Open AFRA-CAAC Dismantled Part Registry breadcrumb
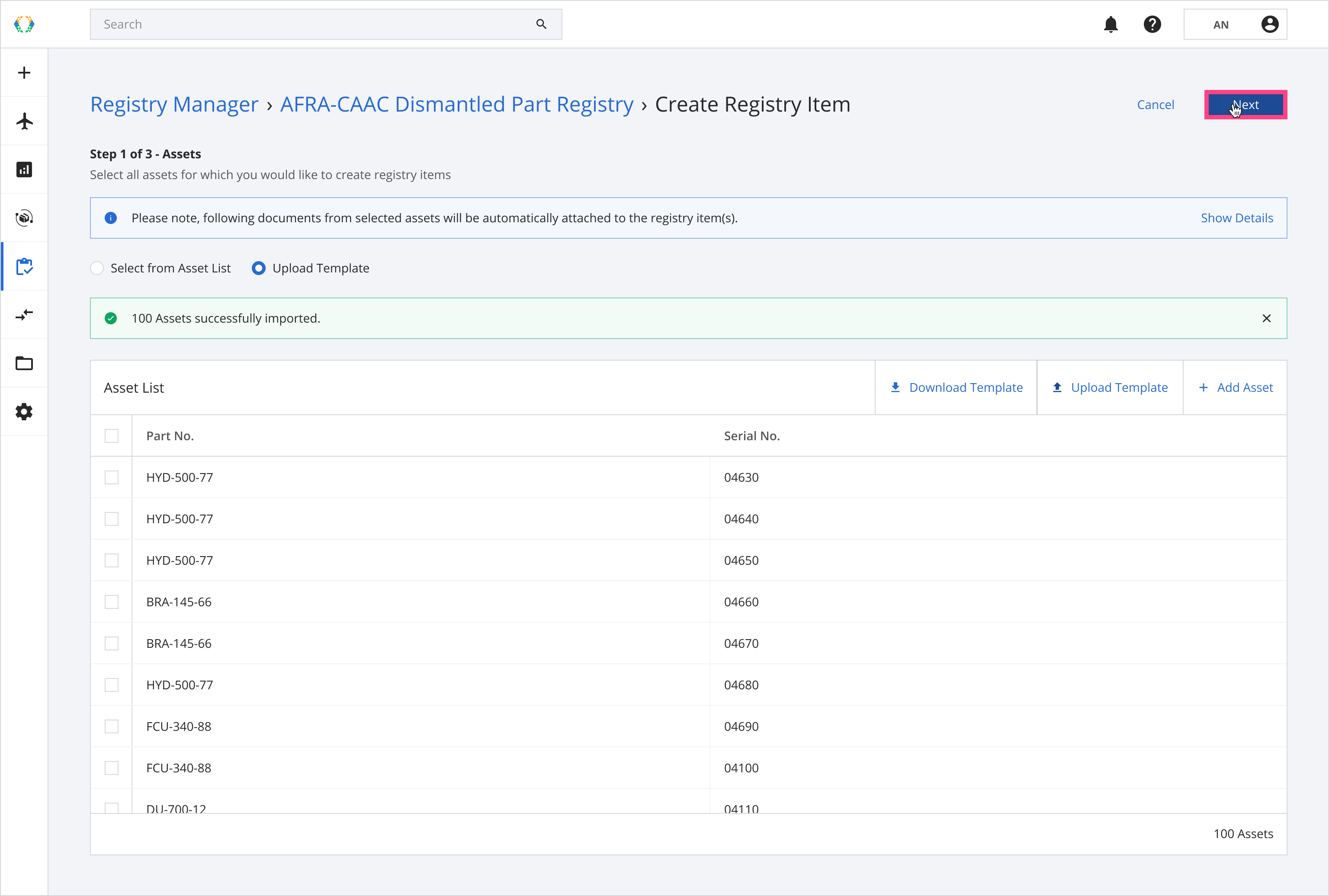Screen dimensions: 1329x896 click(x=456, y=105)
